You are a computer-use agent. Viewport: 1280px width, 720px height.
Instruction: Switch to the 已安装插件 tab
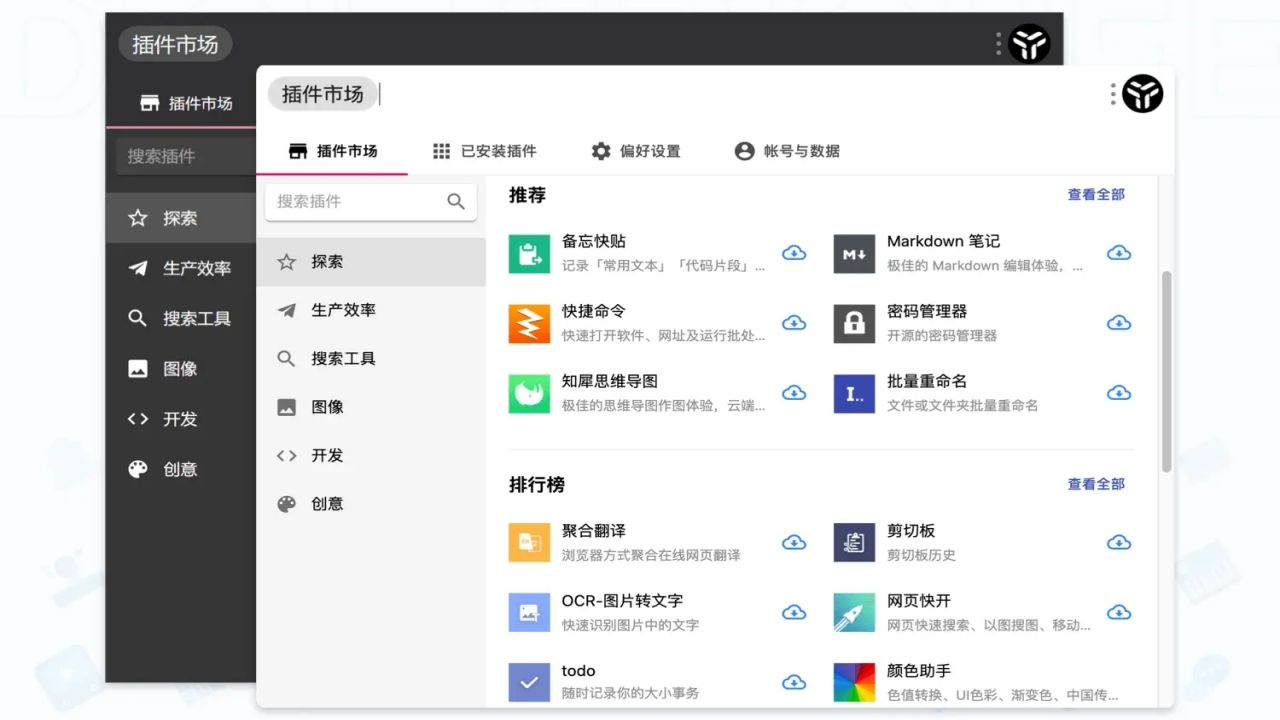point(484,151)
